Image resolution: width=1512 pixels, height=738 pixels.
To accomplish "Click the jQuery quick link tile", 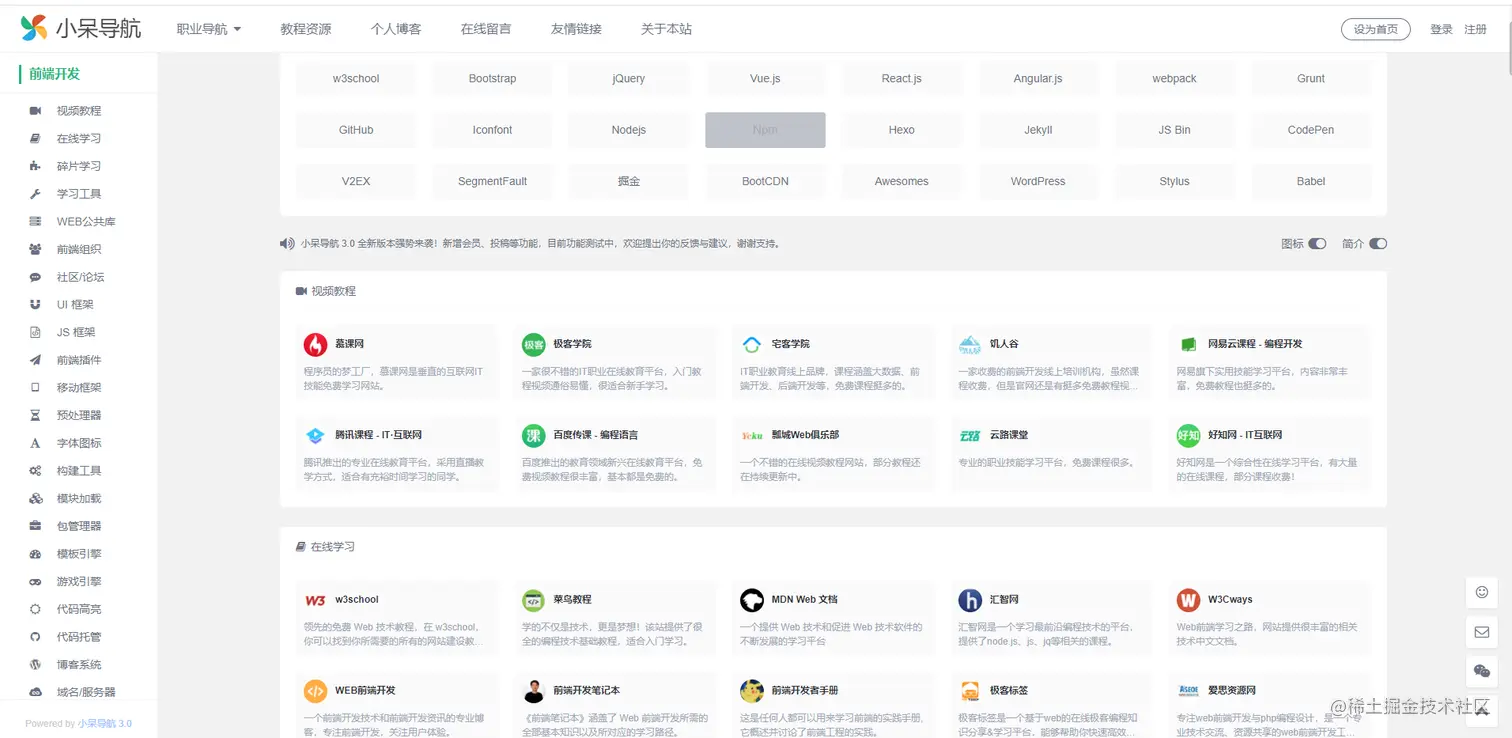I will [x=629, y=78].
